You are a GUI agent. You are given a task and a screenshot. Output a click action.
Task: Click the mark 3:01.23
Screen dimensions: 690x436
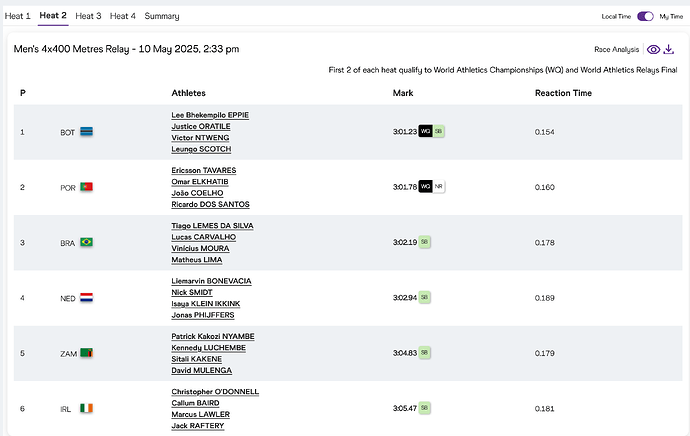(x=405, y=132)
